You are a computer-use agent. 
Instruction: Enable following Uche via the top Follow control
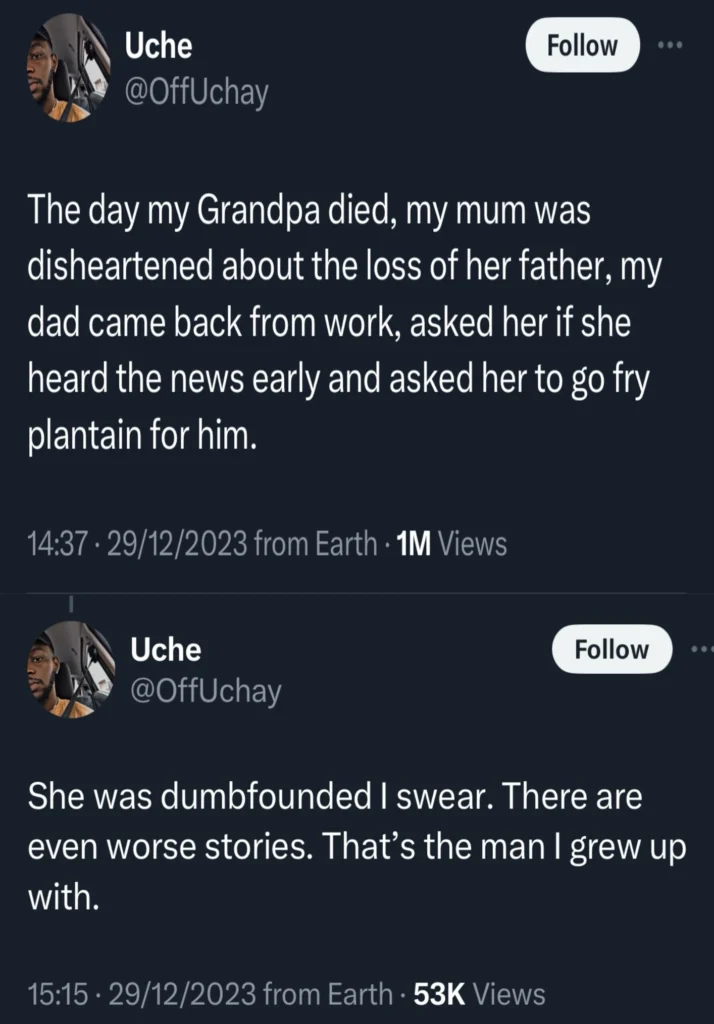tap(582, 45)
